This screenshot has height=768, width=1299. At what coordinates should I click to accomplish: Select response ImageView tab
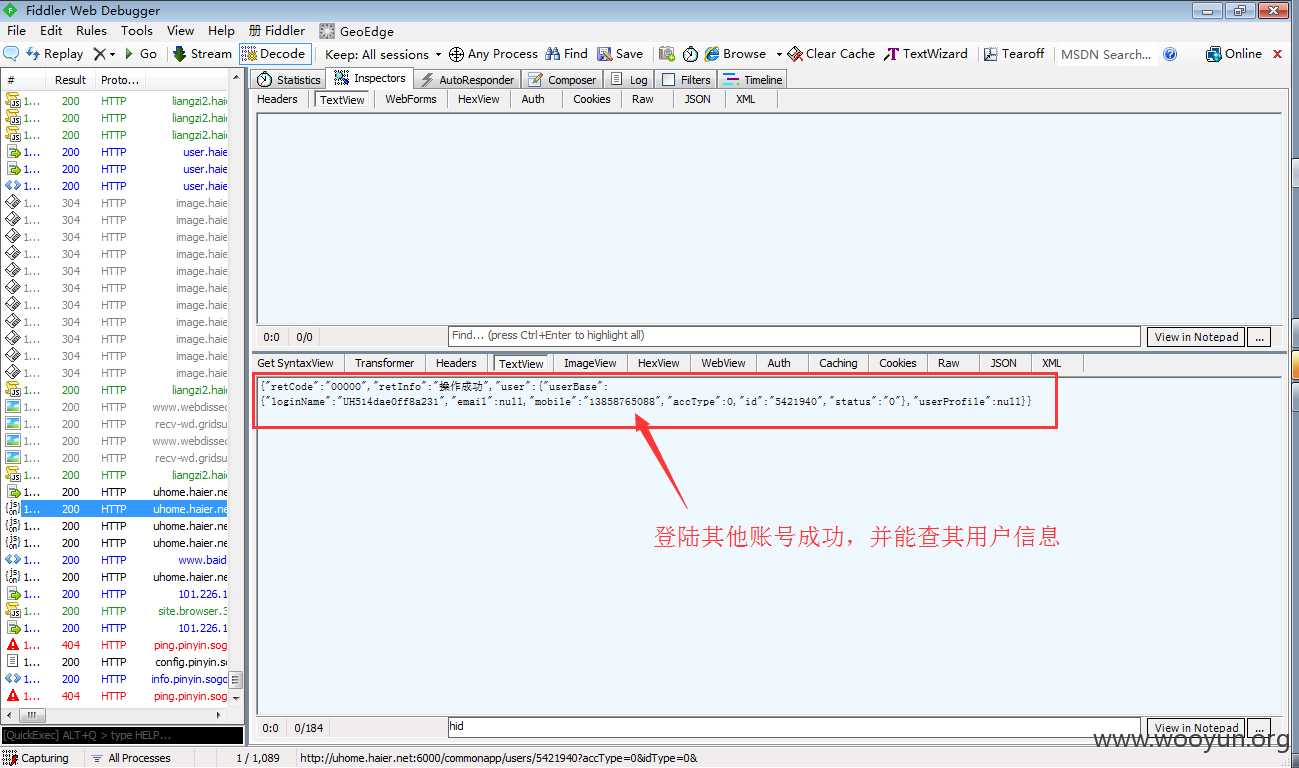[590, 363]
